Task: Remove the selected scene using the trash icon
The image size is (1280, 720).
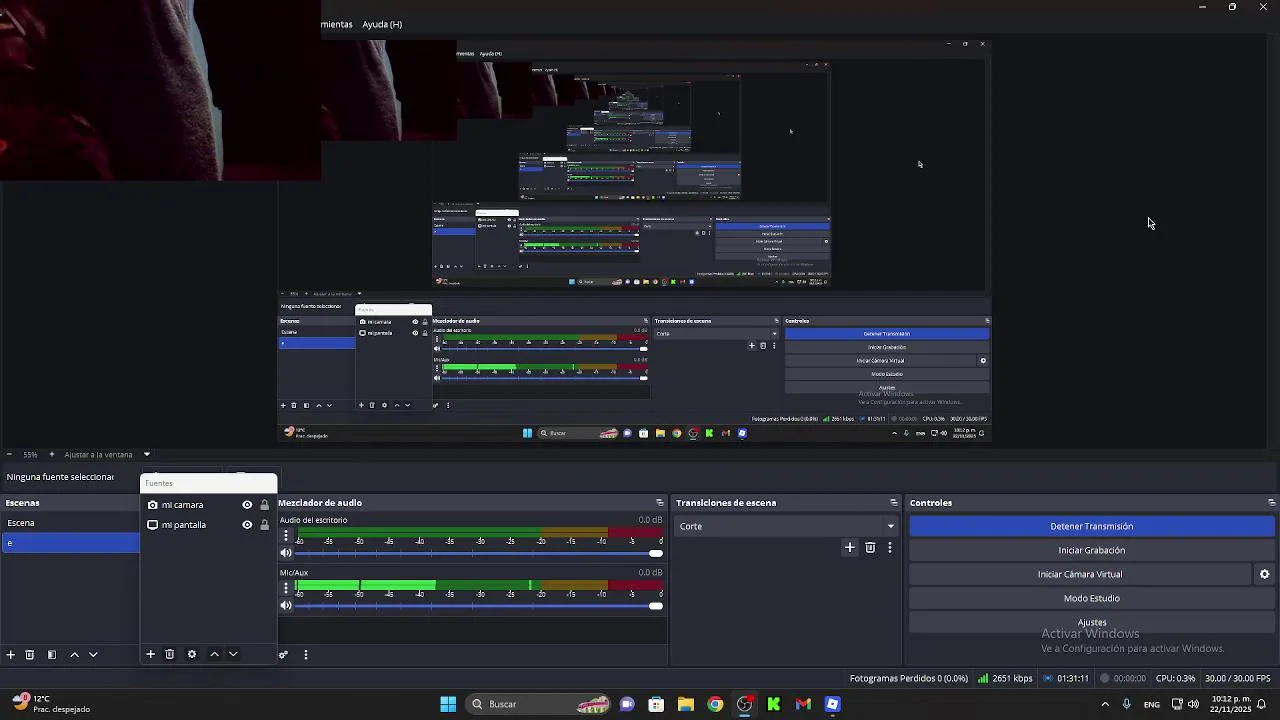Action: click(x=30, y=654)
